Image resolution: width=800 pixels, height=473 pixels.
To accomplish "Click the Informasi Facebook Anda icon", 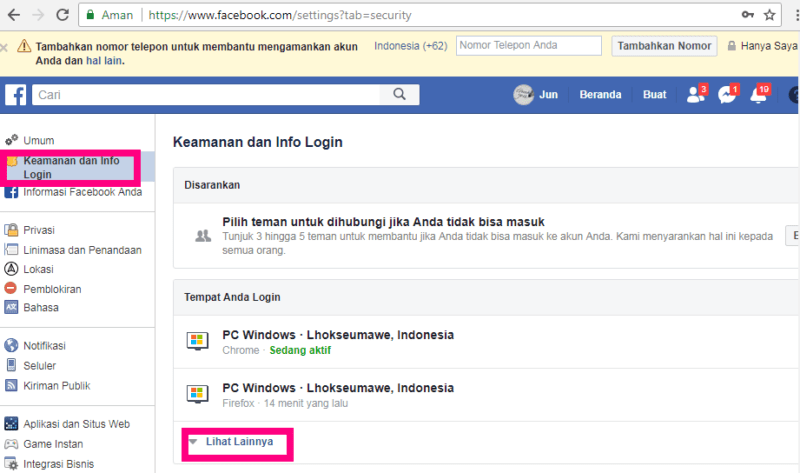I will coord(11,192).
